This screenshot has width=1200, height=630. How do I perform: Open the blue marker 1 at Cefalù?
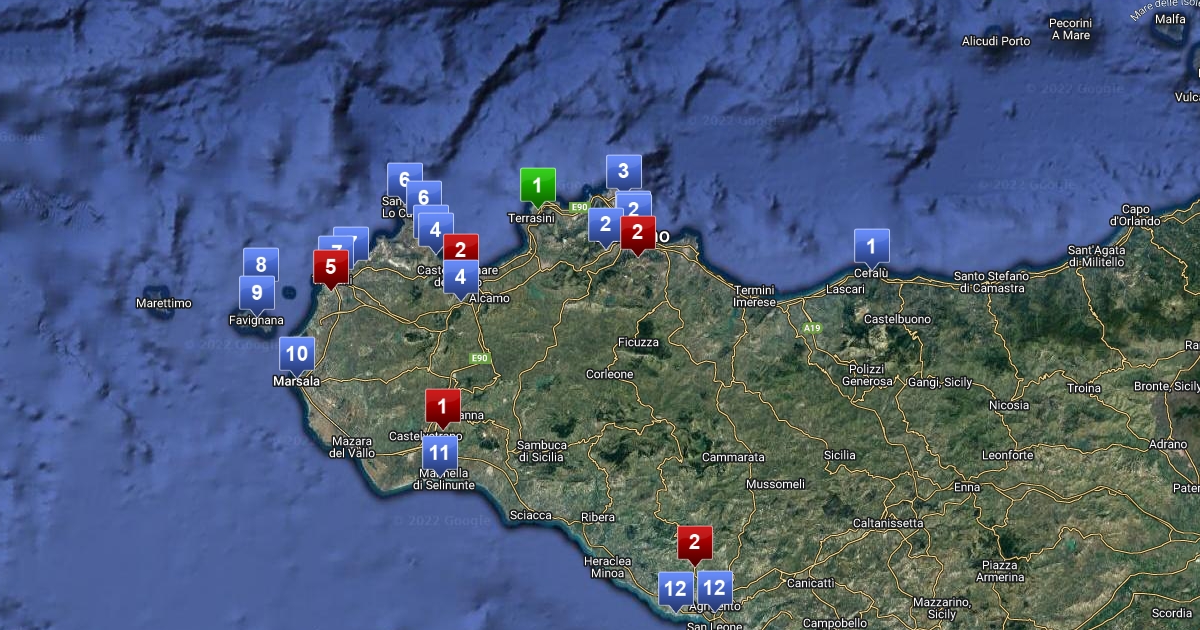pyautogui.click(x=871, y=245)
